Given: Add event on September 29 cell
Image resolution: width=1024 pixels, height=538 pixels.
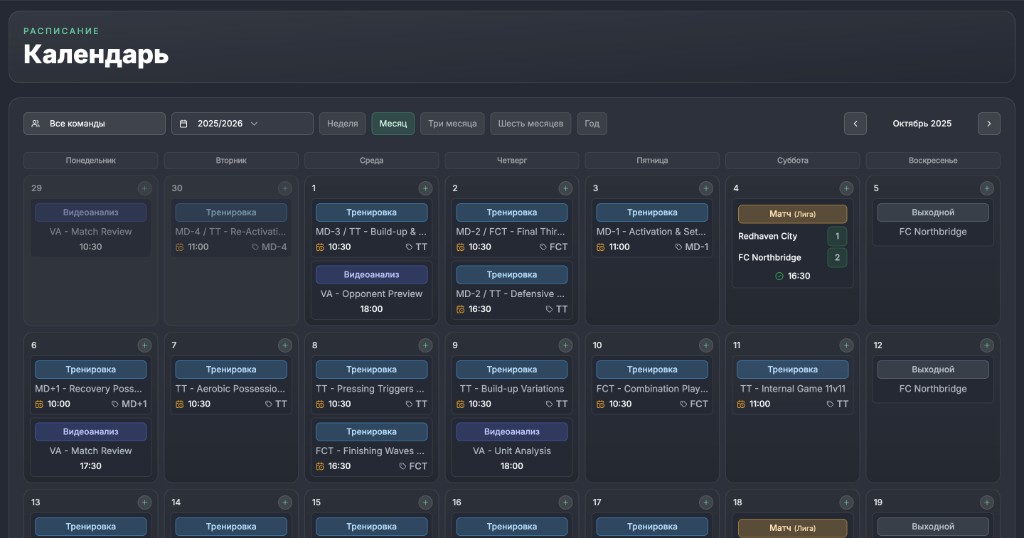Looking at the screenshot, I should [144, 188].
